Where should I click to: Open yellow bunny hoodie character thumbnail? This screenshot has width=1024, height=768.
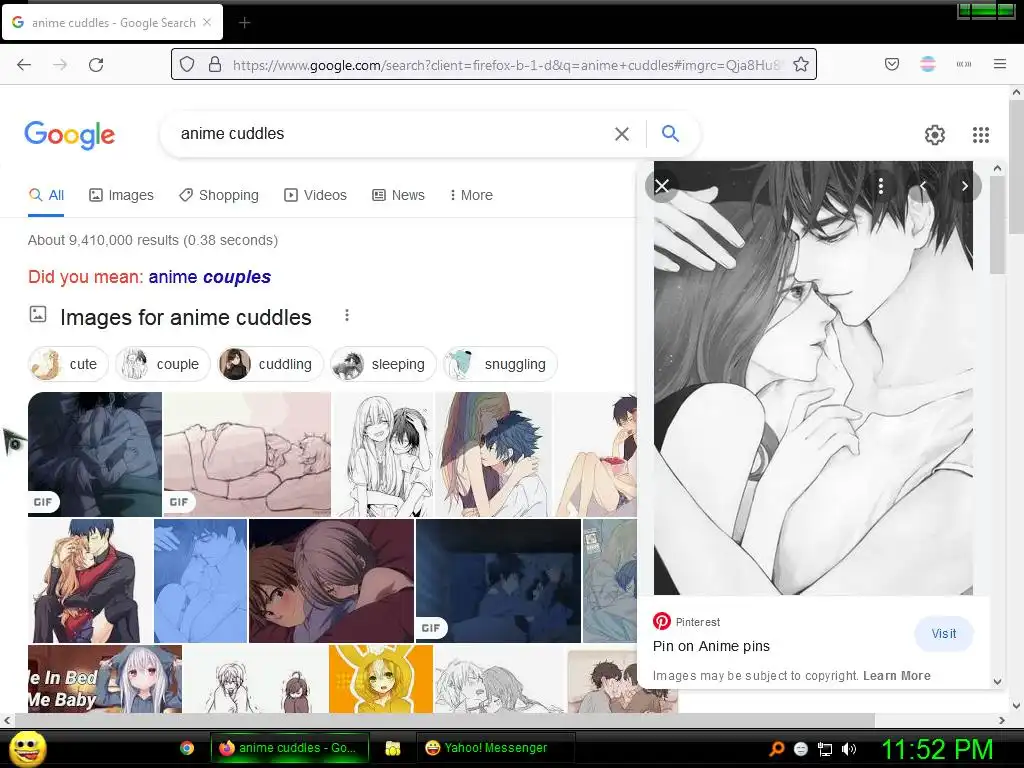click(381, 679)
